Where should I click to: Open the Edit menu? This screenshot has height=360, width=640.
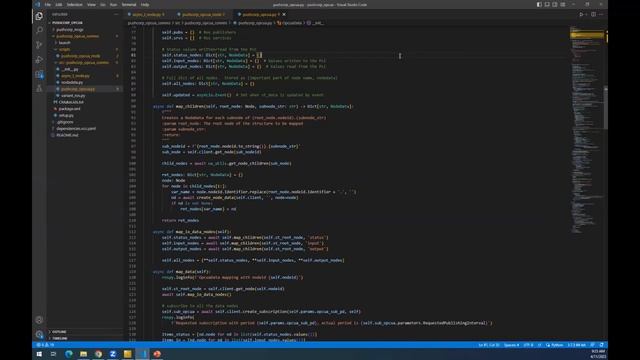[59, 4]
